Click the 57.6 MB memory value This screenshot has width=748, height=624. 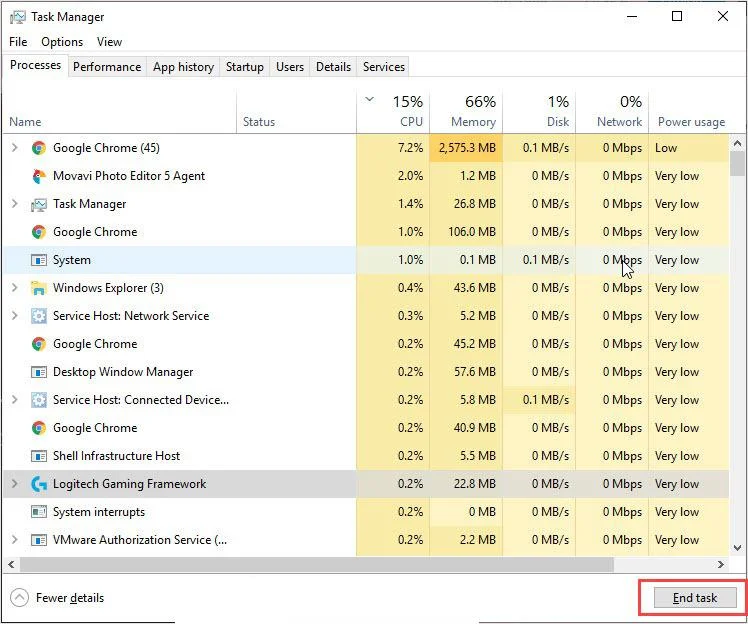(x=474, y=372)
